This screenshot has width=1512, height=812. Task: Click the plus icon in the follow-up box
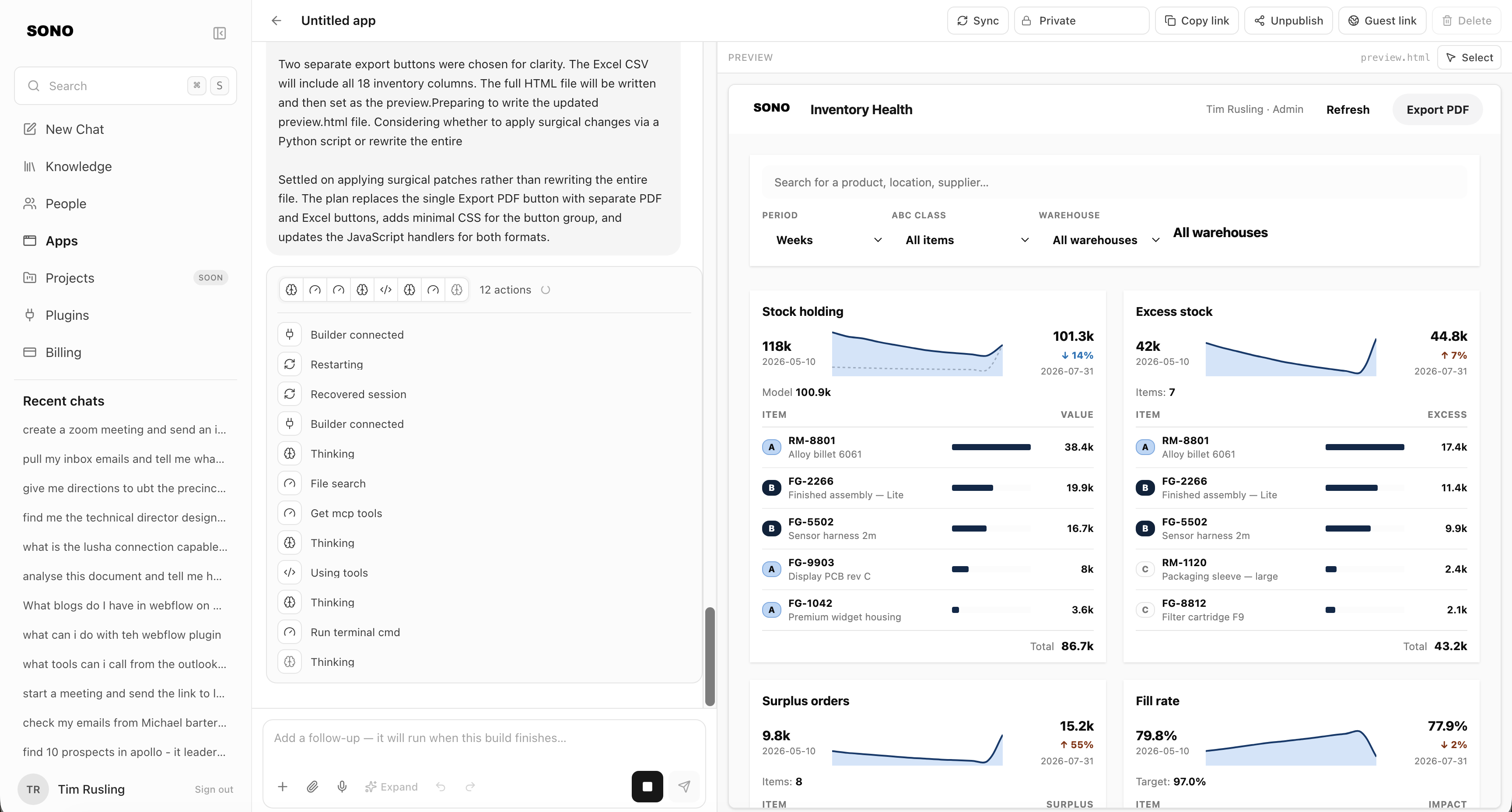click(x=282, y=786)
